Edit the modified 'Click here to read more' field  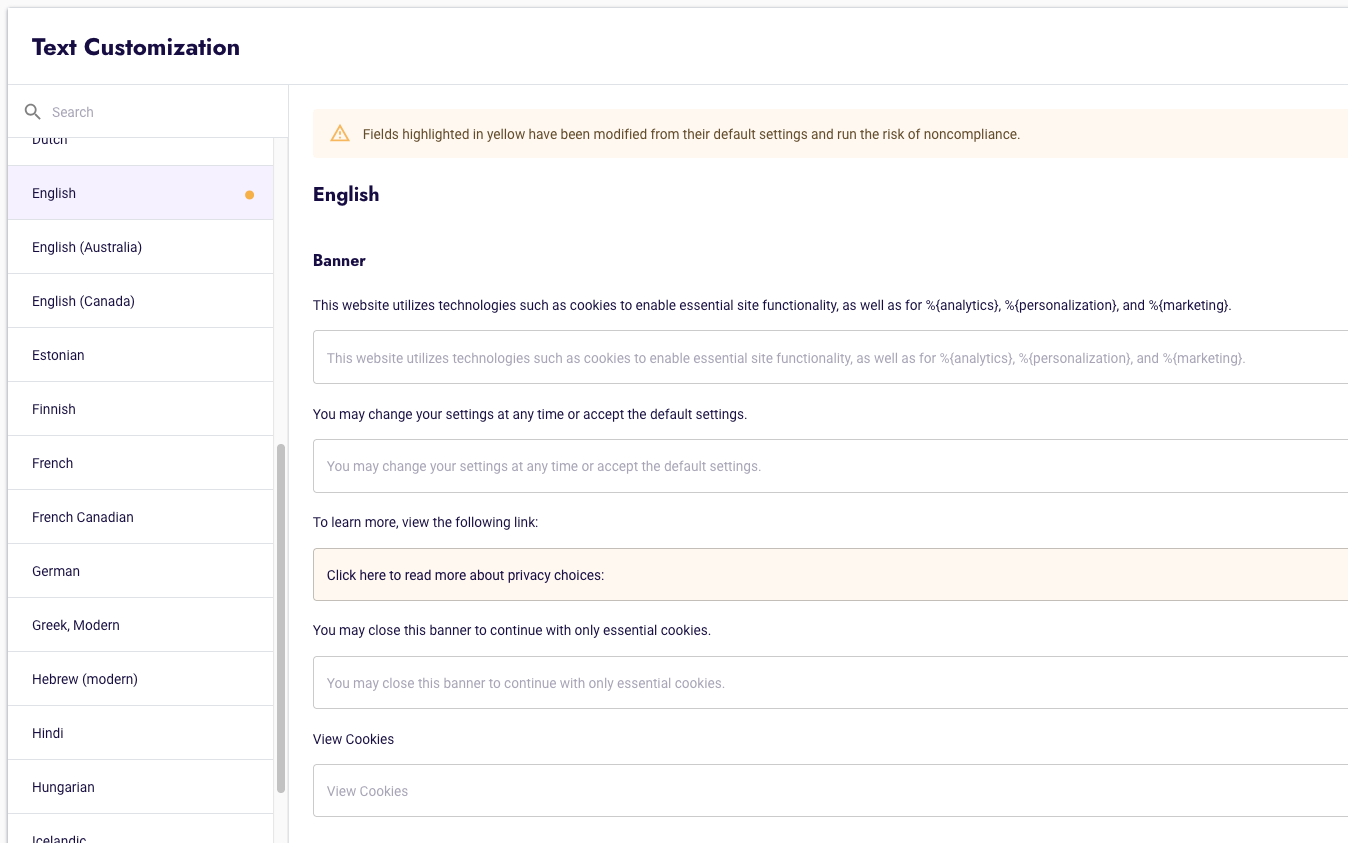click(830, 575)
